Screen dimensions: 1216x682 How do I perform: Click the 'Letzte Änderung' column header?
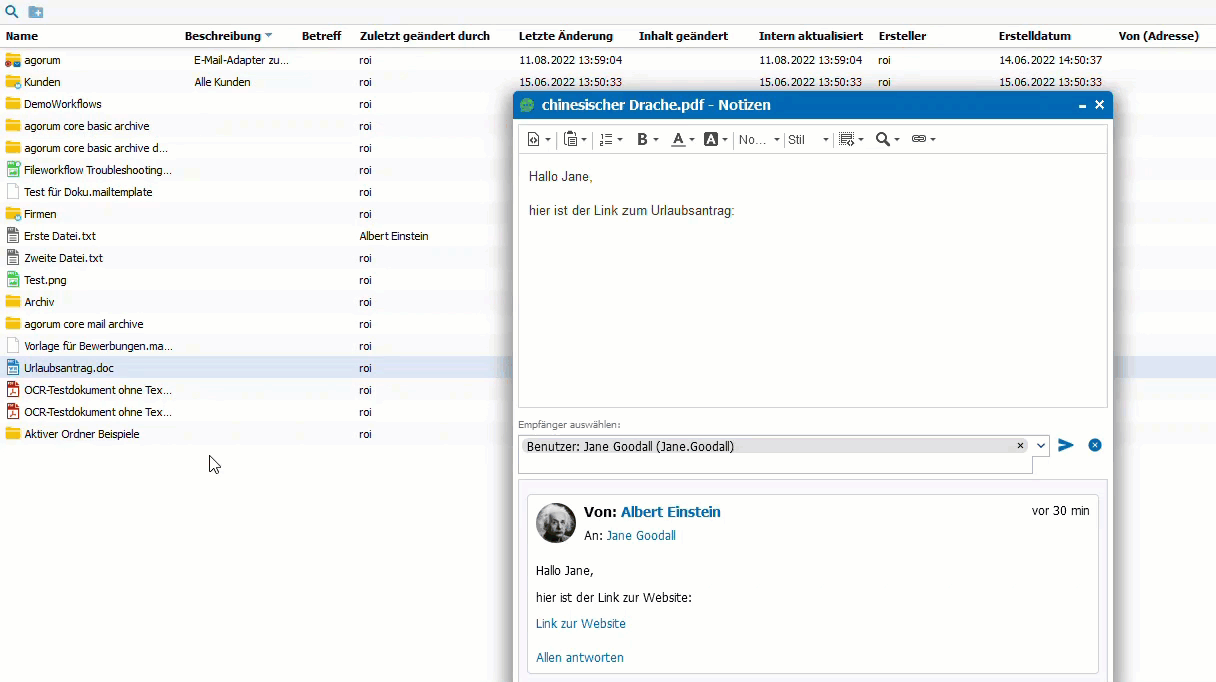point(566,36)
